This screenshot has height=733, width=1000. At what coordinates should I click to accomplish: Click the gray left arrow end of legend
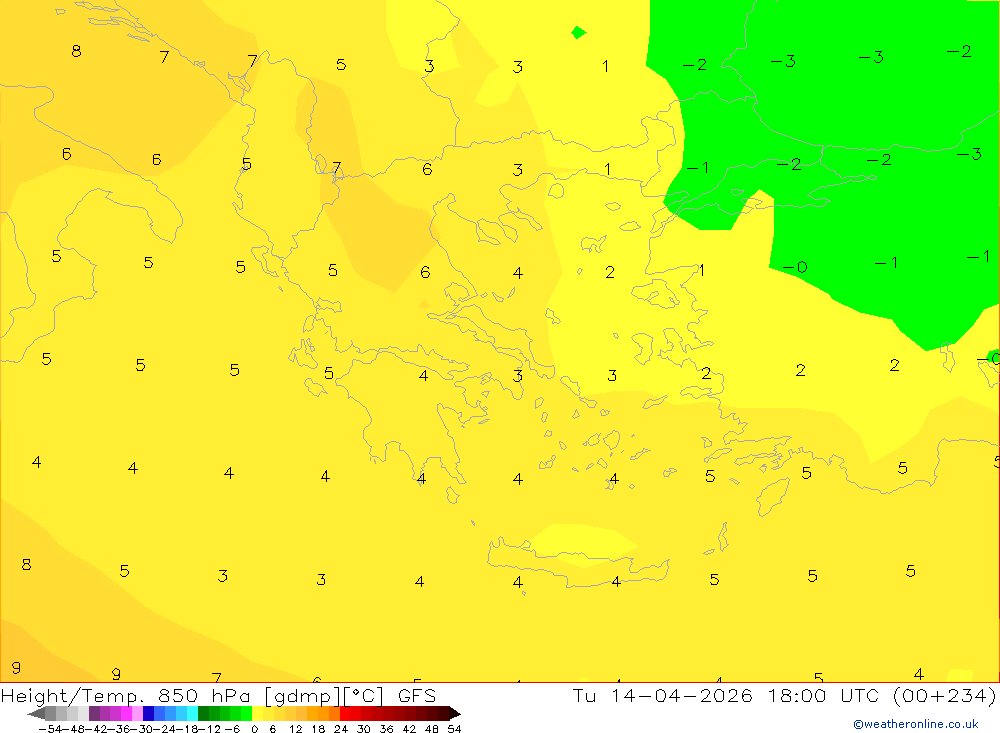pos(36,713)
